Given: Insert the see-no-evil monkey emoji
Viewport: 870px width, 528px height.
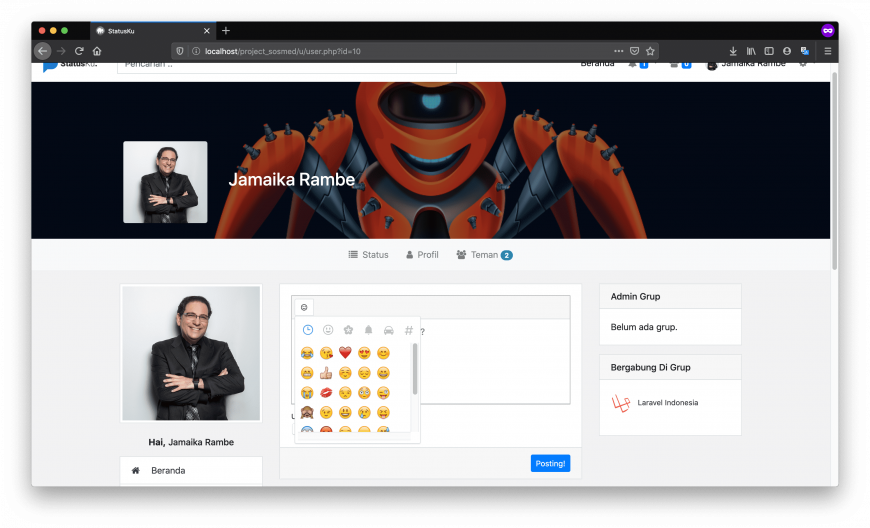Looking at the screenshot, I should pyautogui.click(x=307, y=413).
